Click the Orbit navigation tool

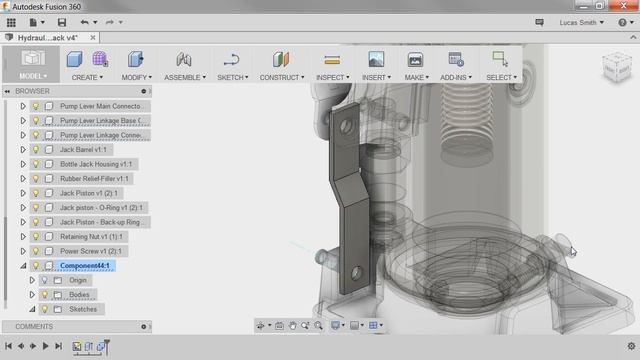pyautogui.click(x=260, y=326)
